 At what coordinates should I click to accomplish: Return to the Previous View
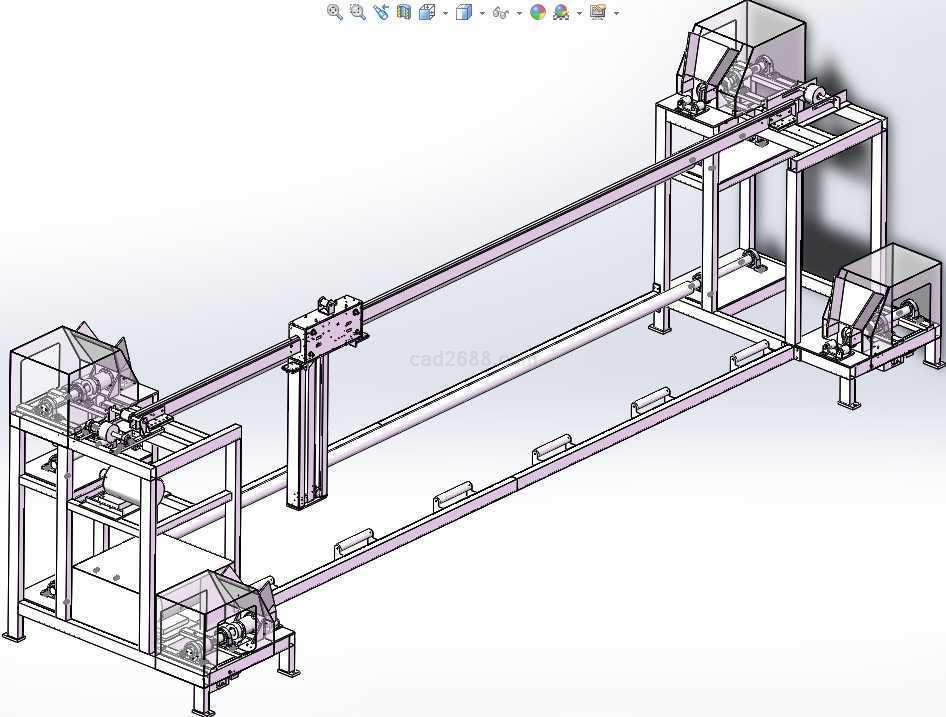[x=380, y=12]
